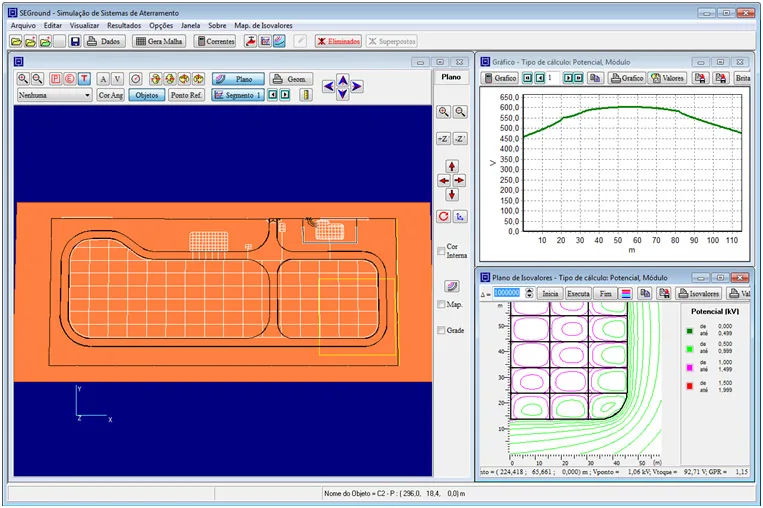This screenshot has width=763, height=508.
Task: Click the first open-folder icon in main toolbar
Action: click(x=16, y=41)
